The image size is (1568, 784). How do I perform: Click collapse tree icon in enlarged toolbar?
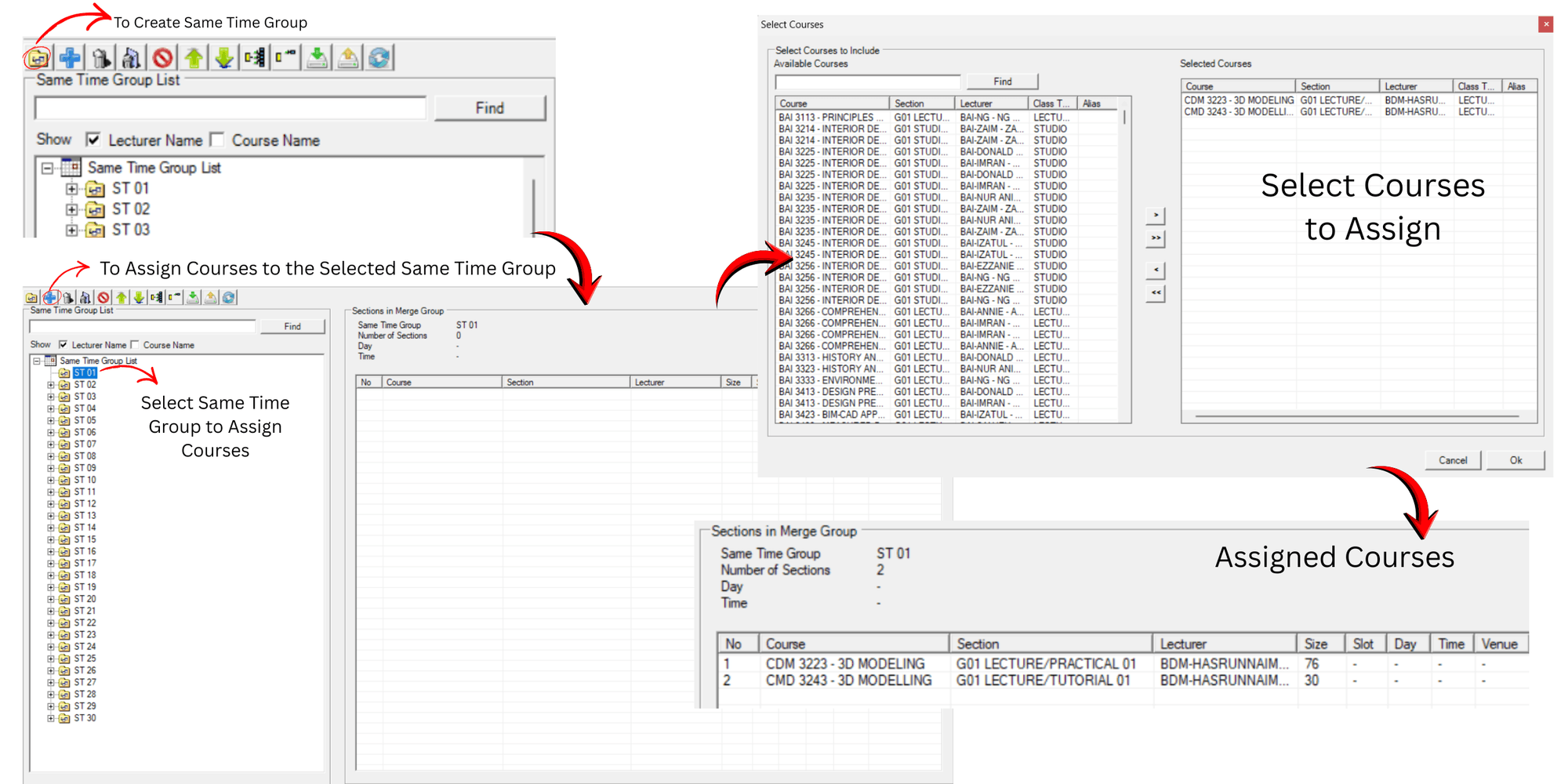pyautogui.click(x=286, y=58)
